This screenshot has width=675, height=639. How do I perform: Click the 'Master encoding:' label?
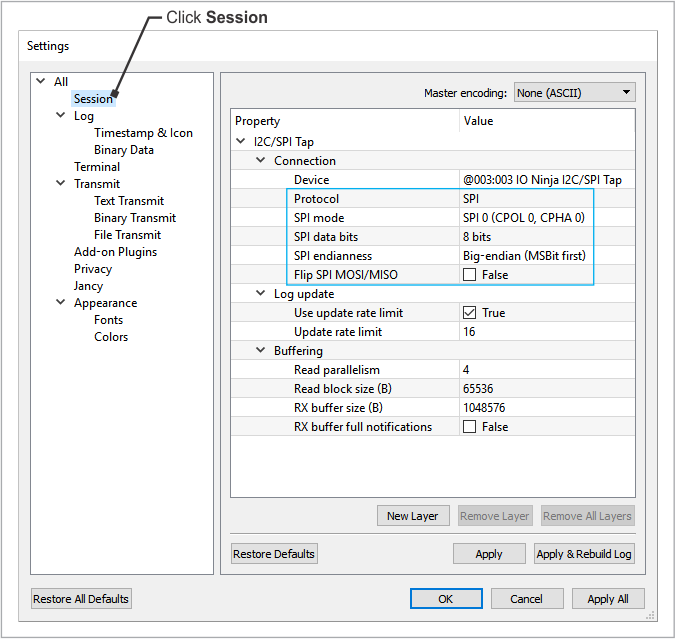[465, 93]
